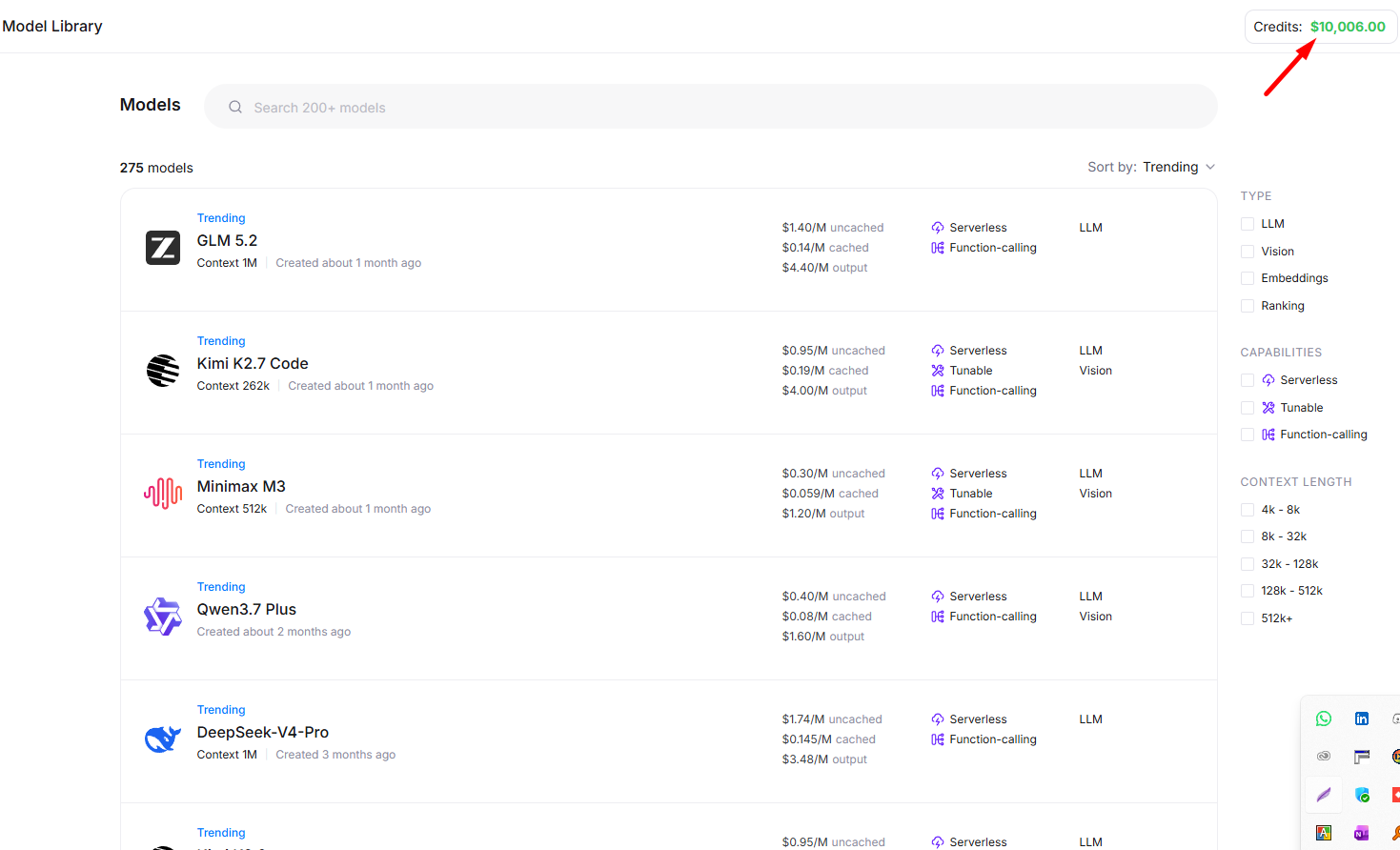Click the Function-calling icon in the DeepSeek-V4-Pro row
1400x850 pixels.
pos(938,739)
